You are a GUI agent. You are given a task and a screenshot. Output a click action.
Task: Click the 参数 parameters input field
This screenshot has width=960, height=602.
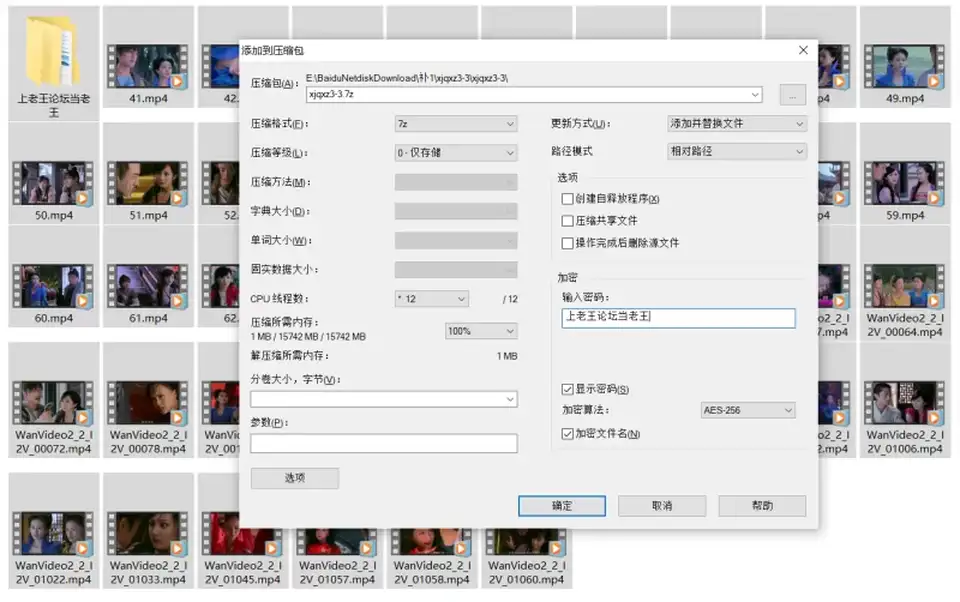[x=384, y=443]
